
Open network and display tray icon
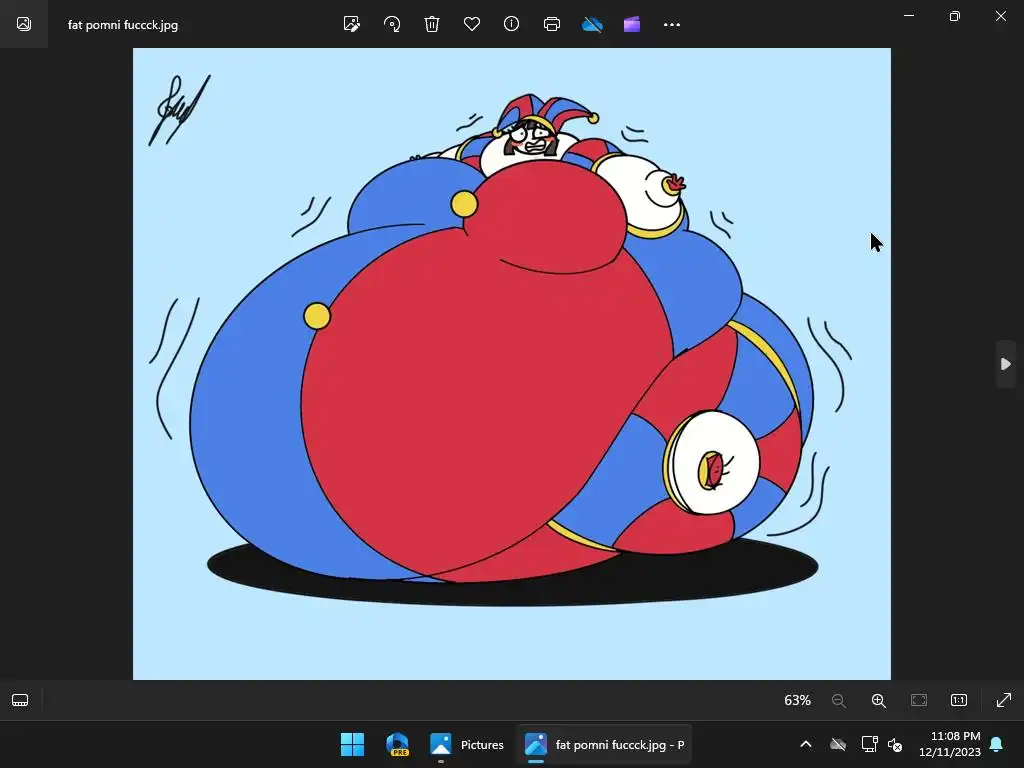pos(869,744)
